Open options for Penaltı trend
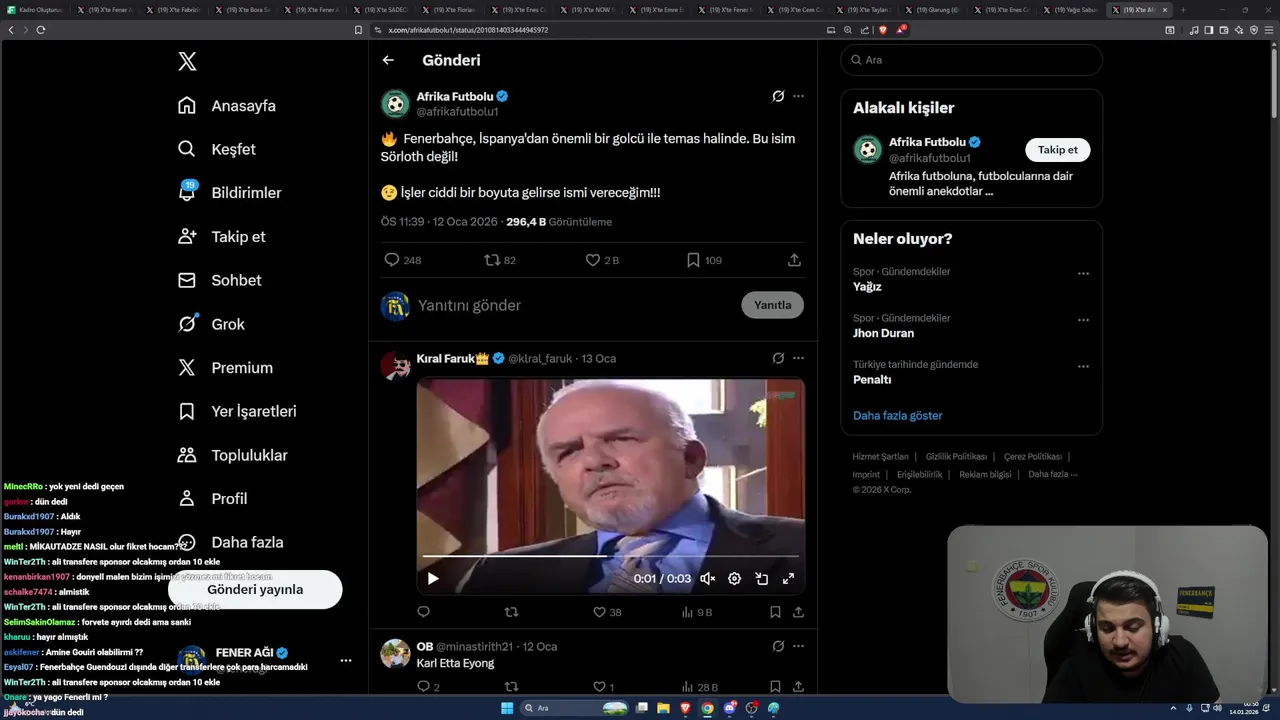Image resolution: width=1280 pixels, height=720 pixels. click(x=1083, y=366)
